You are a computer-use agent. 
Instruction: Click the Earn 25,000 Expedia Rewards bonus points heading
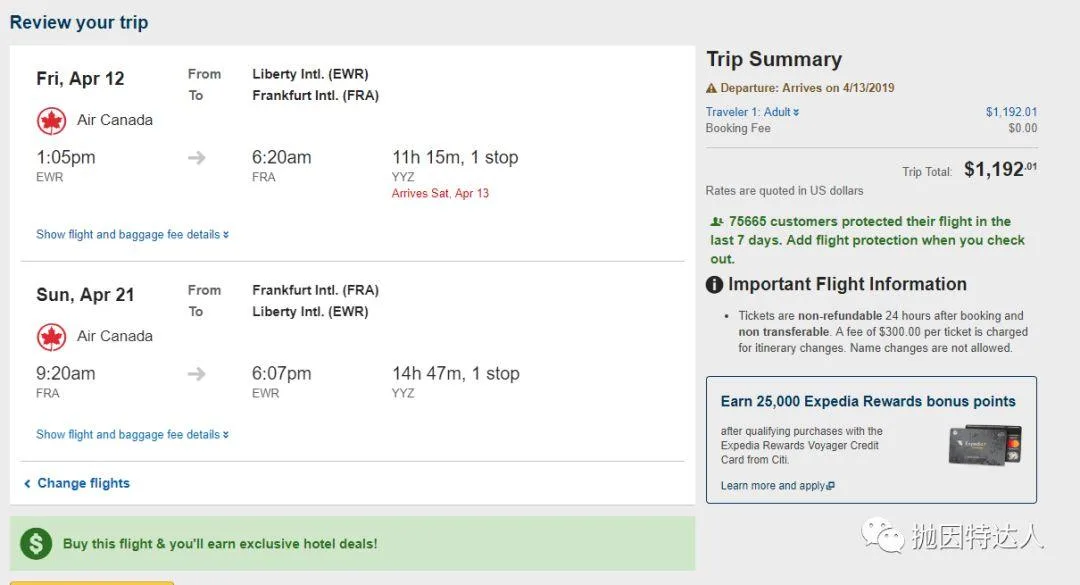[868, 401]
